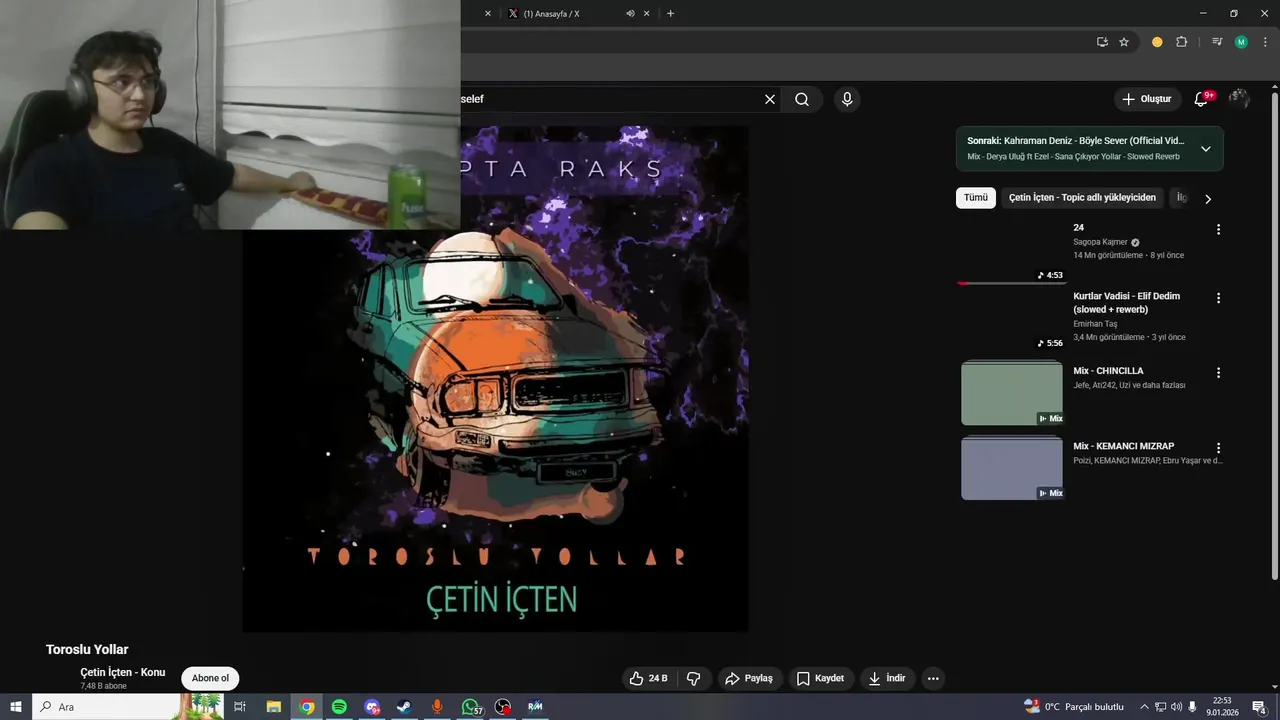Open the Mix - KEMANCI MIZRAP thumbnail
This screenshot has height=720, width=1280.
point(1012,468)
